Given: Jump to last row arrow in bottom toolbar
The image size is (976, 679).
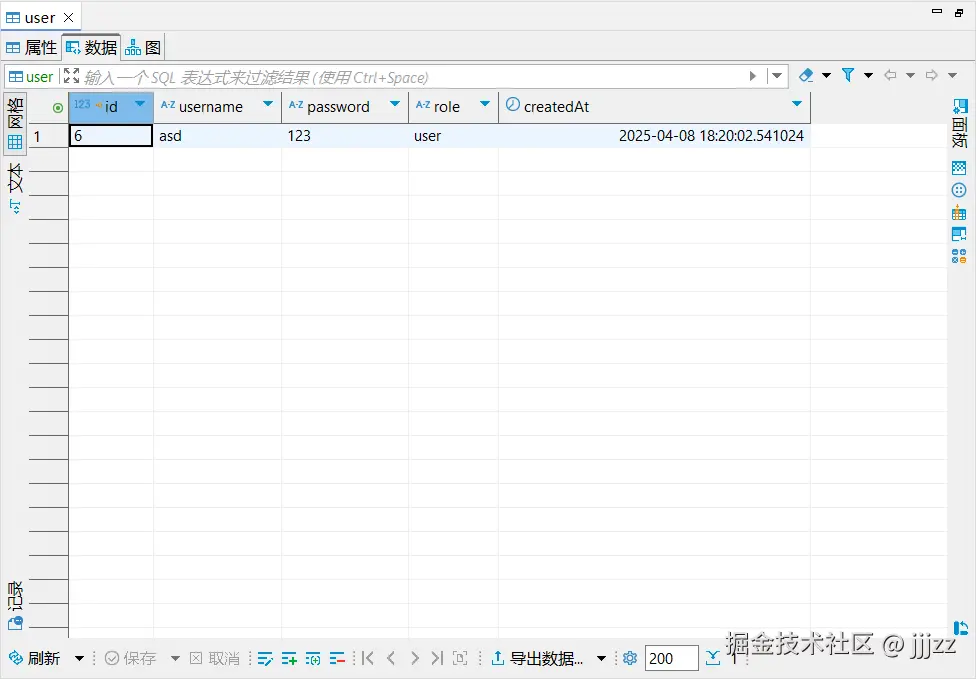Looking at the screenshot, I should 437,658.
